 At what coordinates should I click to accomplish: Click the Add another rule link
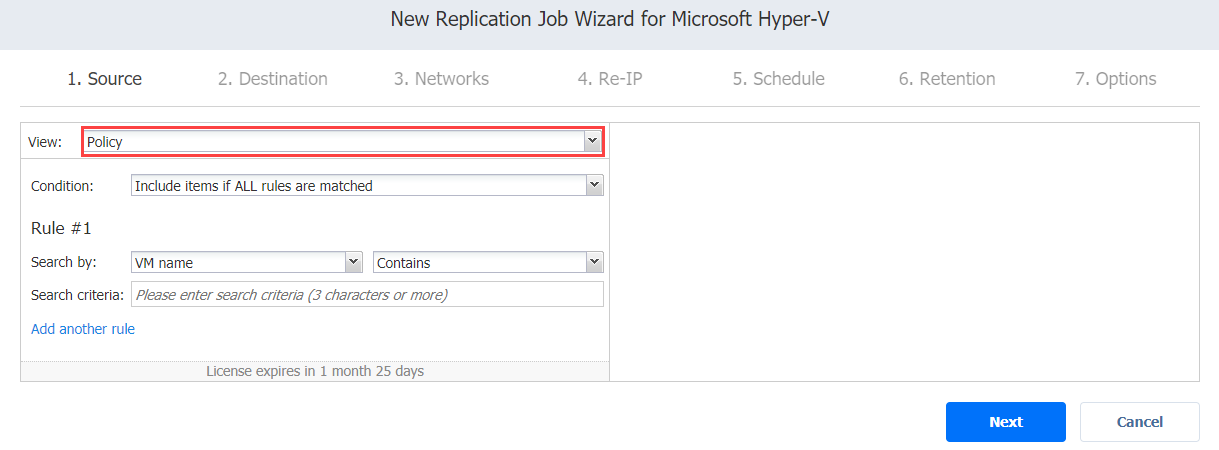click(83, 329)
